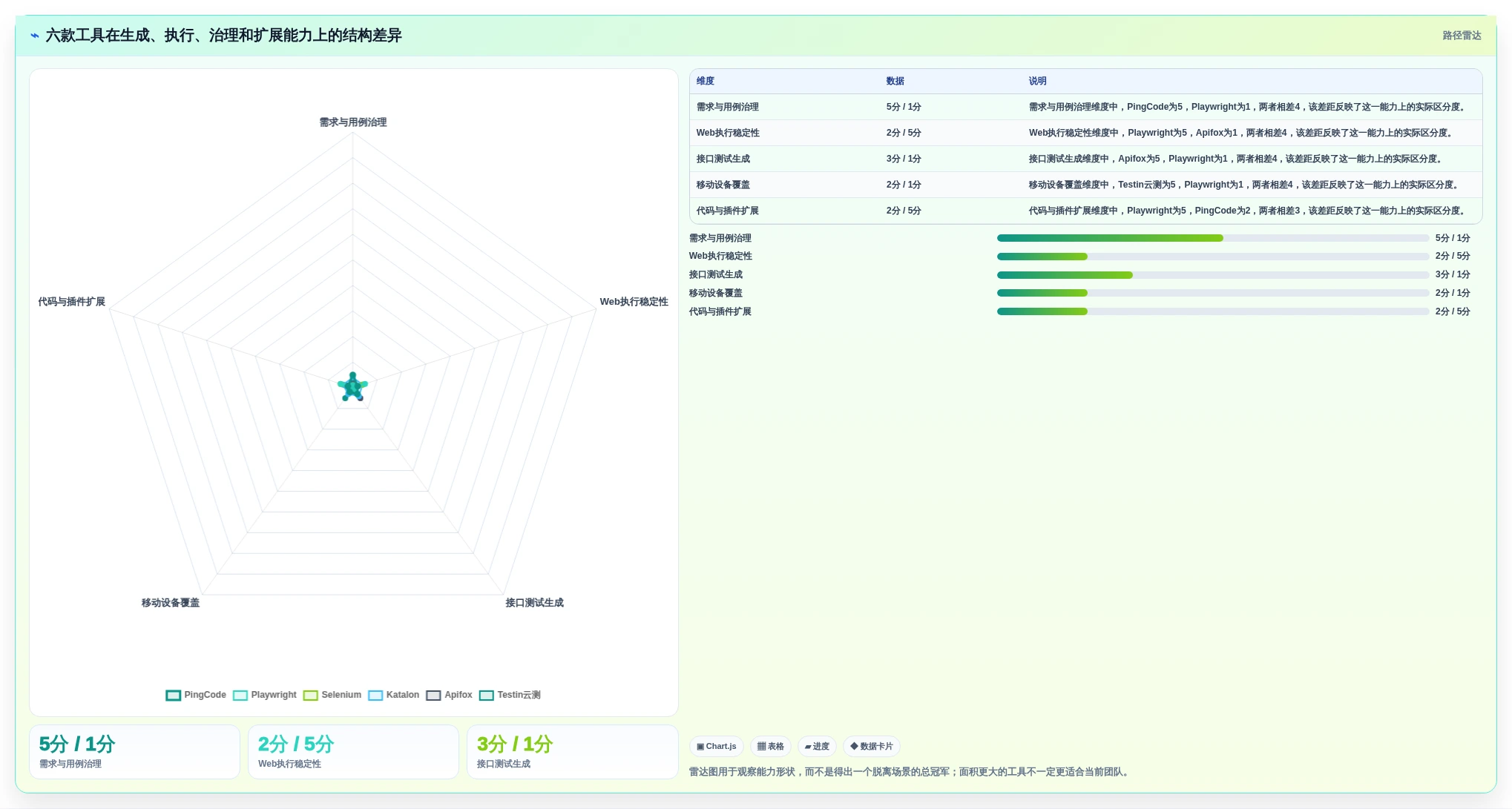The image size is (1512, 809).
Task: Select the 移动设备覆盖 table row cell
Action: pos(723,185)
